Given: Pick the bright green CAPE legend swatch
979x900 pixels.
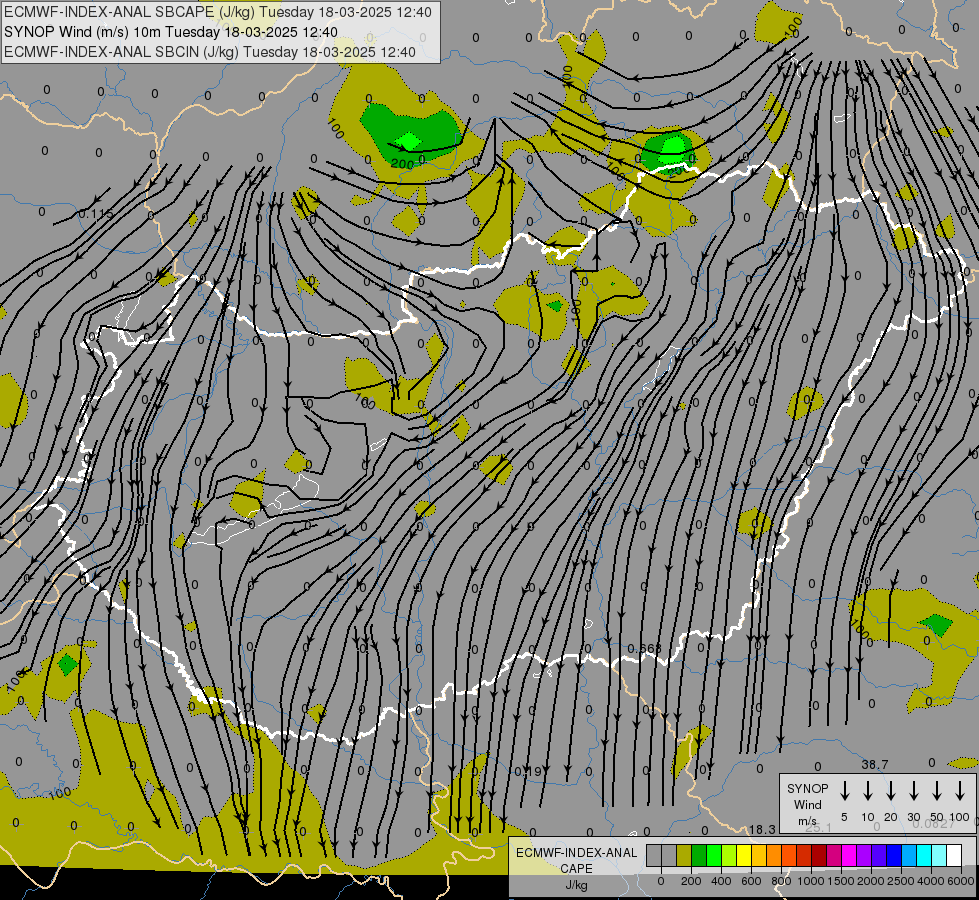Looking at the screenshot, I should point(714,856).
